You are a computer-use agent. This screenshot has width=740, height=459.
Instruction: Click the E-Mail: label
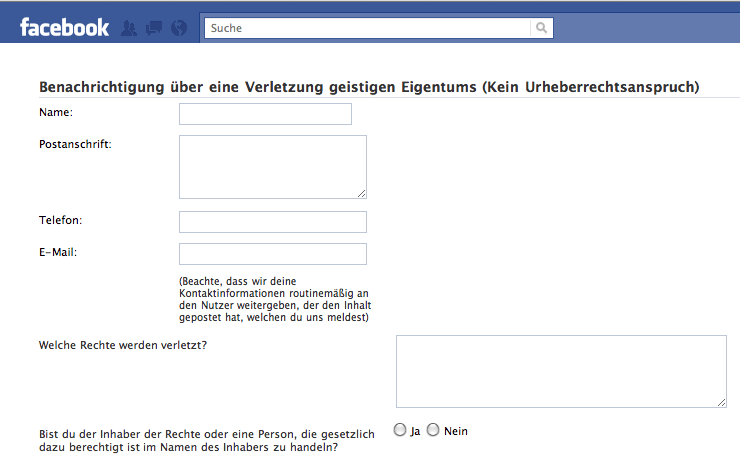click(x=58, y=252)
